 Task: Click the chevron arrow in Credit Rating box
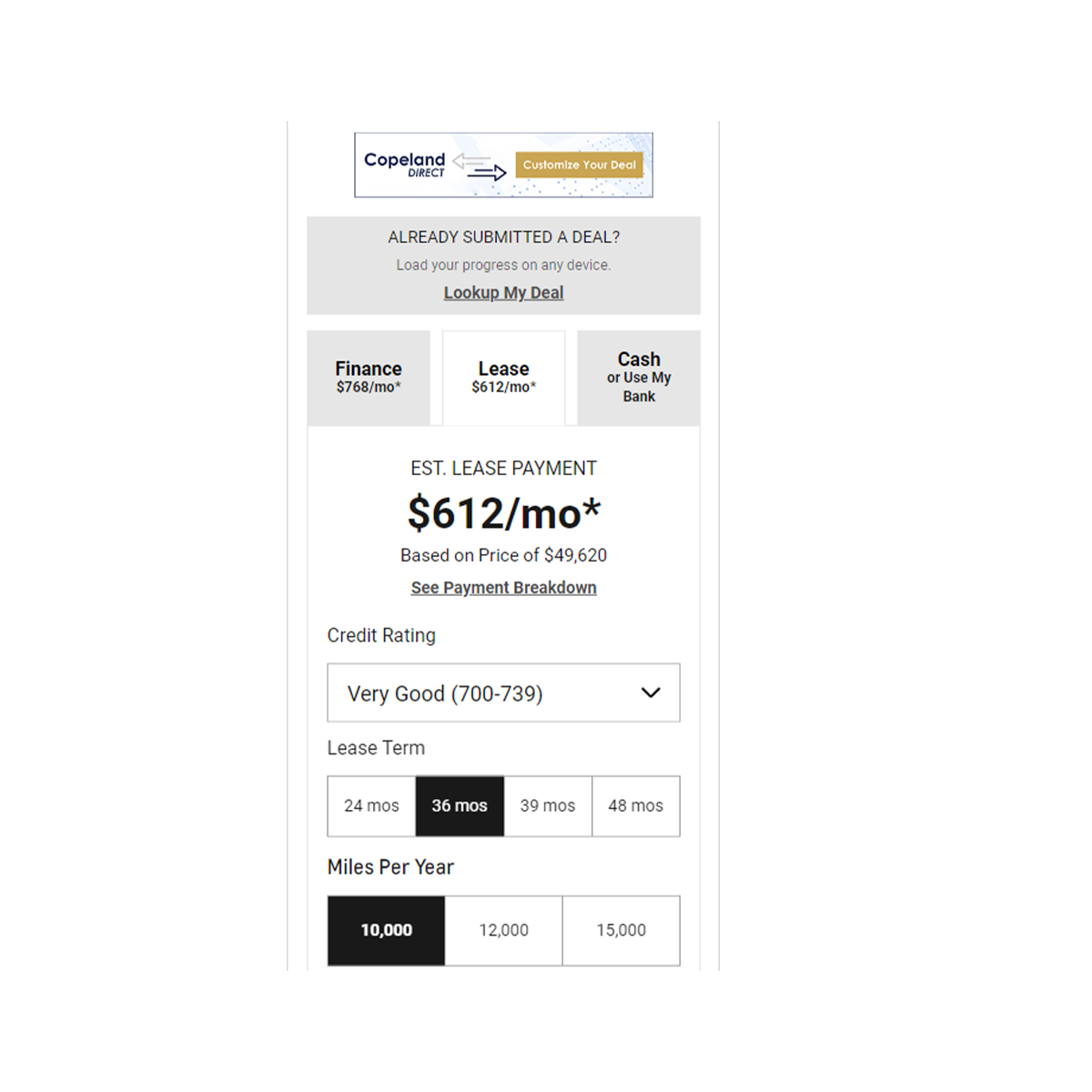pyautogui.click(x=651, y=693)
